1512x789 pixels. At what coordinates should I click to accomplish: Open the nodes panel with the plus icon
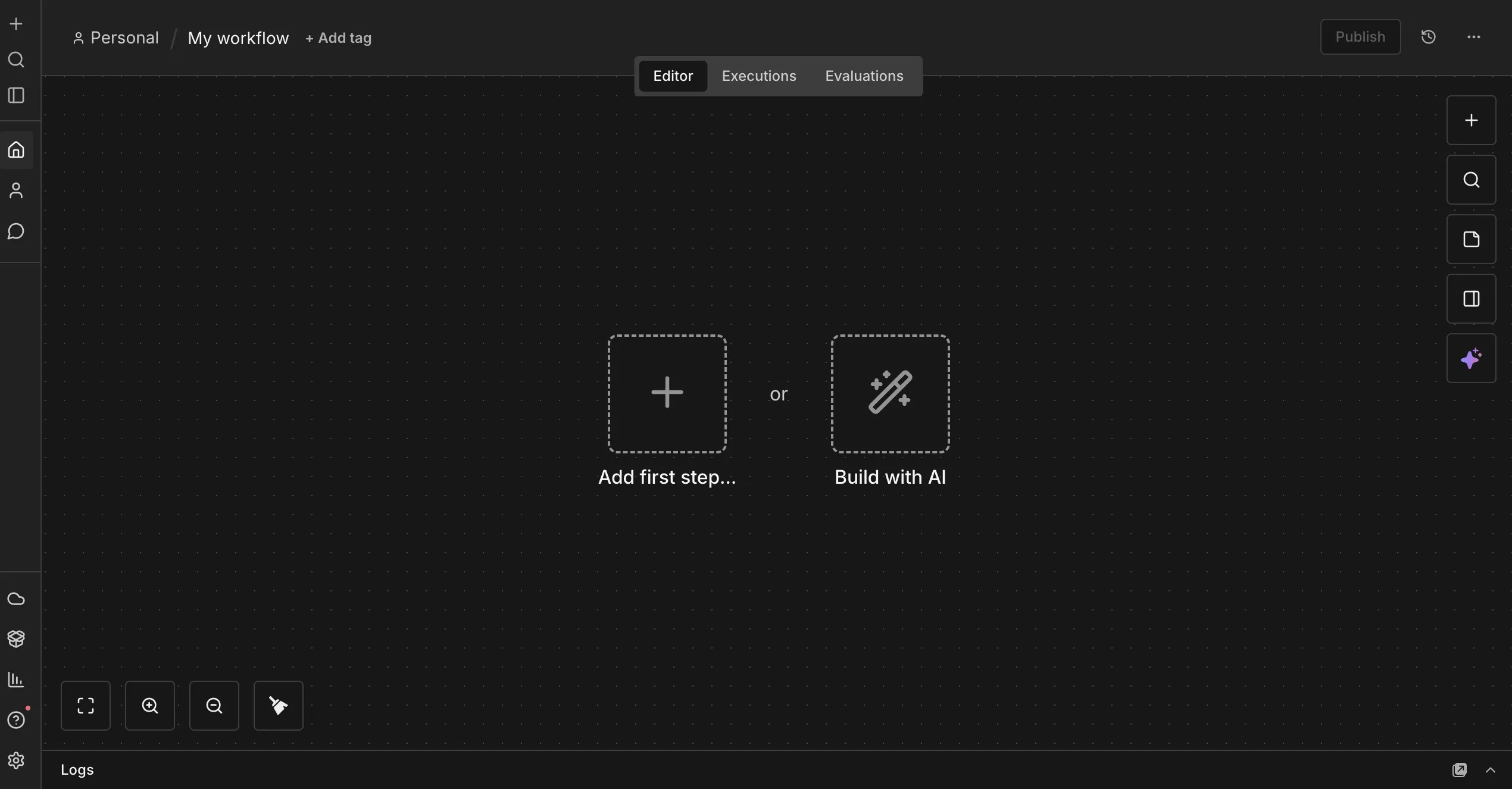coord(1471,120)
